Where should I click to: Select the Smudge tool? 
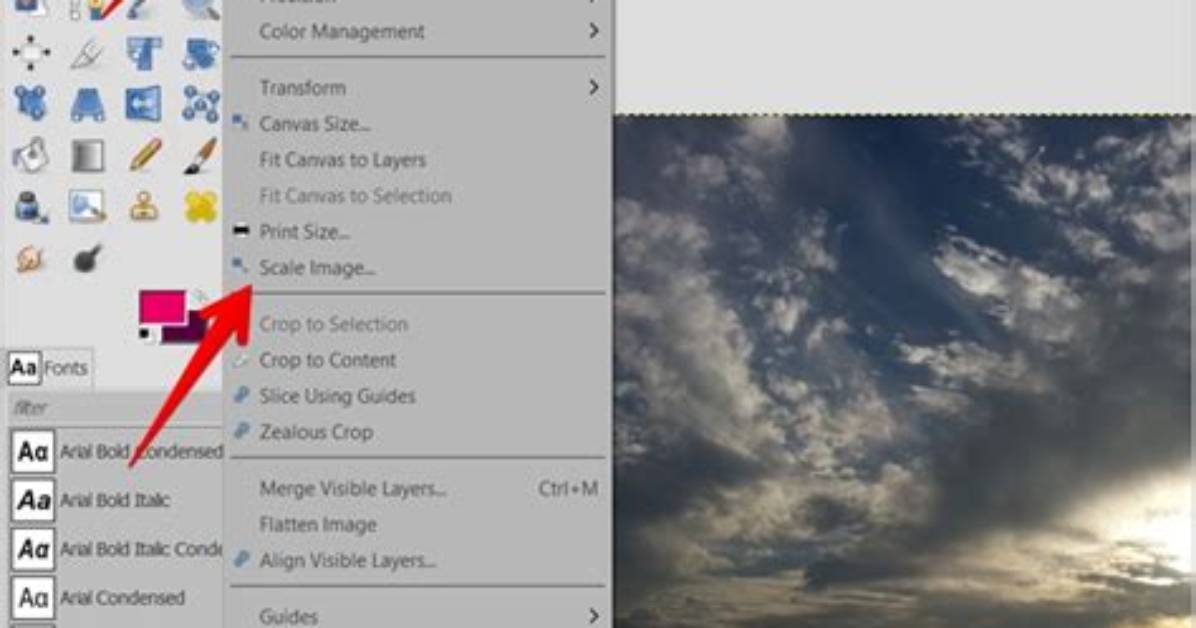(x=30, y=259)
